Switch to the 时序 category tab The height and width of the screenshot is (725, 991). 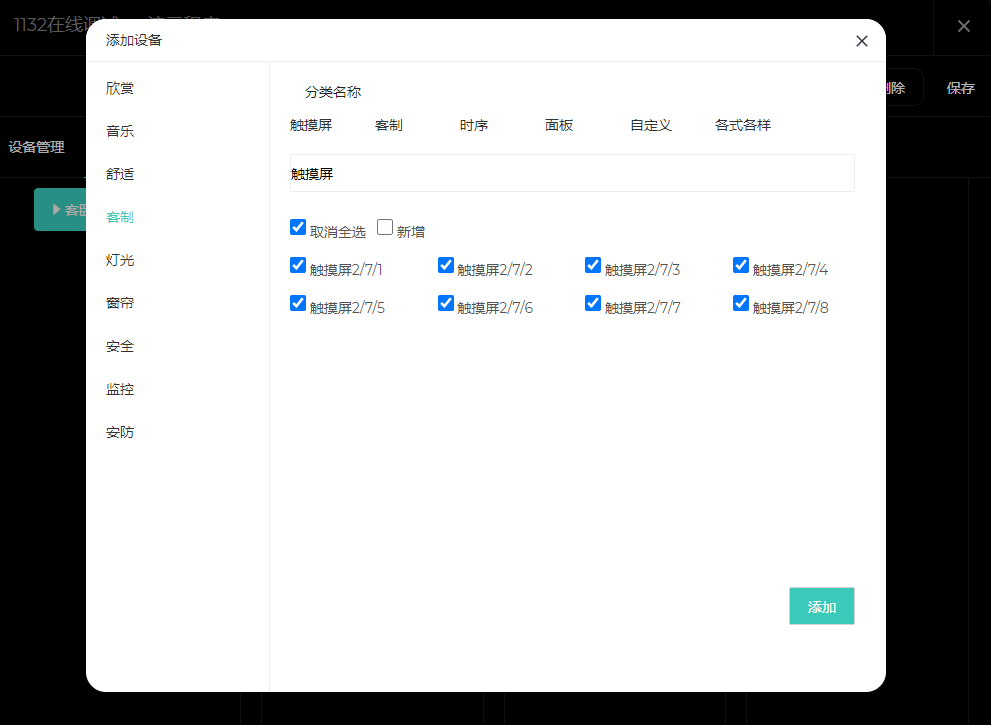[x=474, y=125]
